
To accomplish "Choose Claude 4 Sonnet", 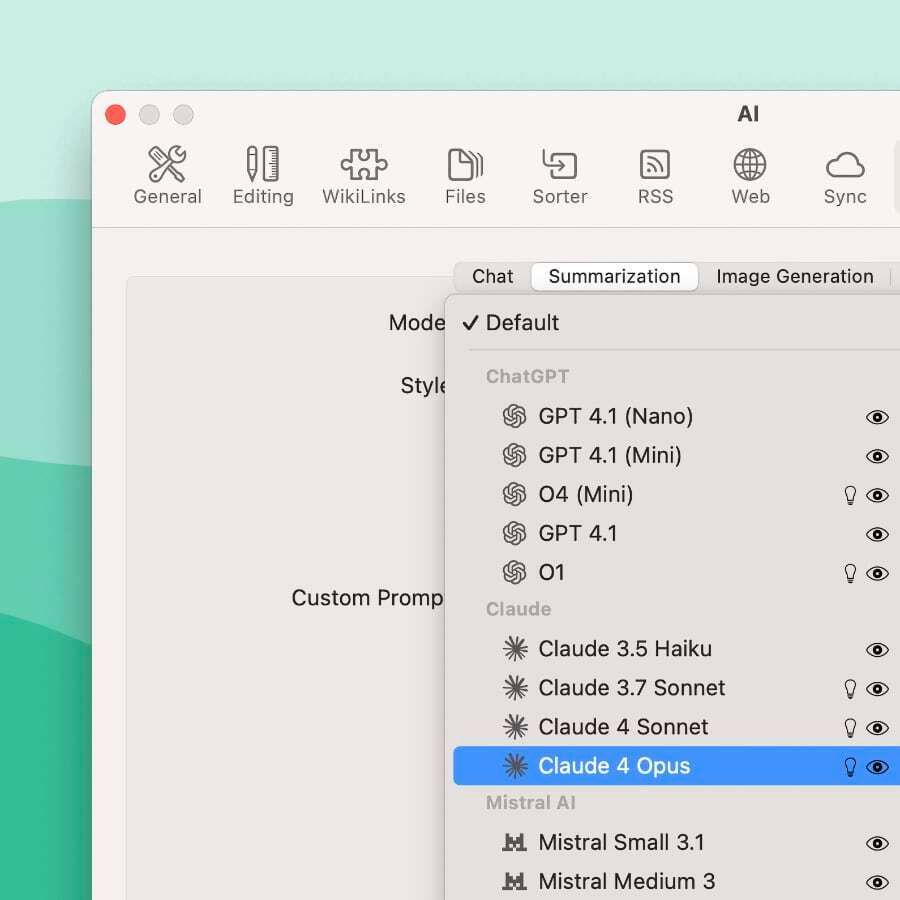I will click(x=676, y=727).
